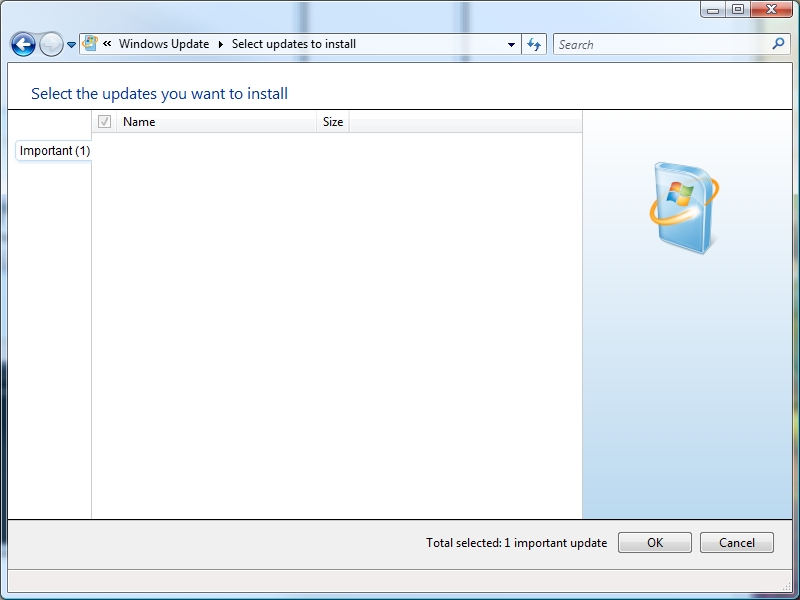Toggle the select-all updates checkbox

click(x=104, y=122)
